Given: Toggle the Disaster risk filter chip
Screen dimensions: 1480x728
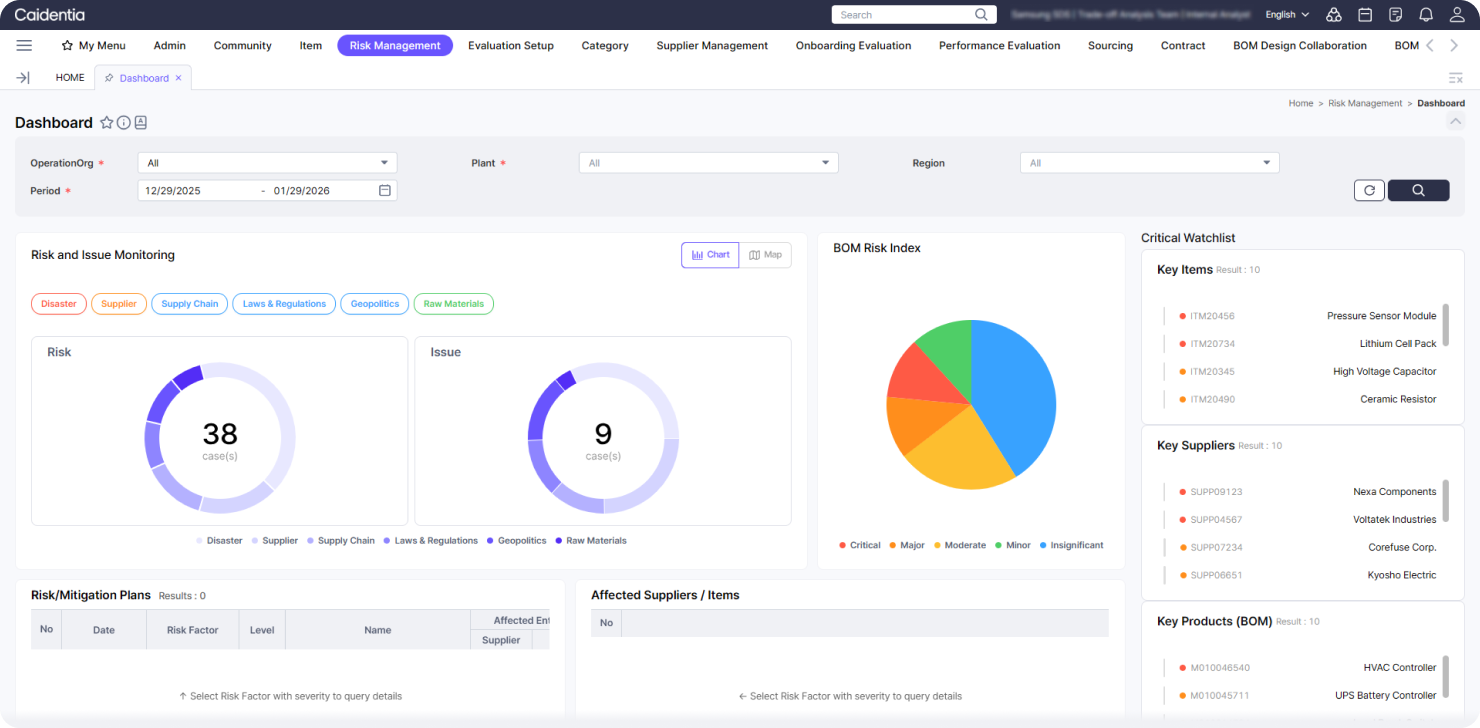Looking at the screenshot, I should [59, 304].
